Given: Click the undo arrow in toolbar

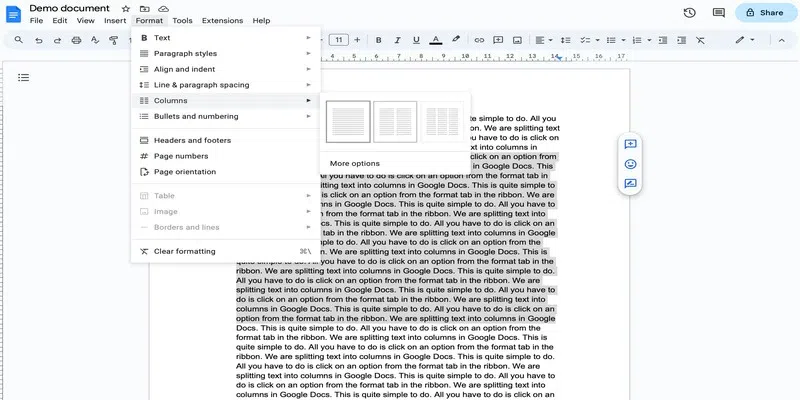Looking at the screenshot, I should point(38,40).
